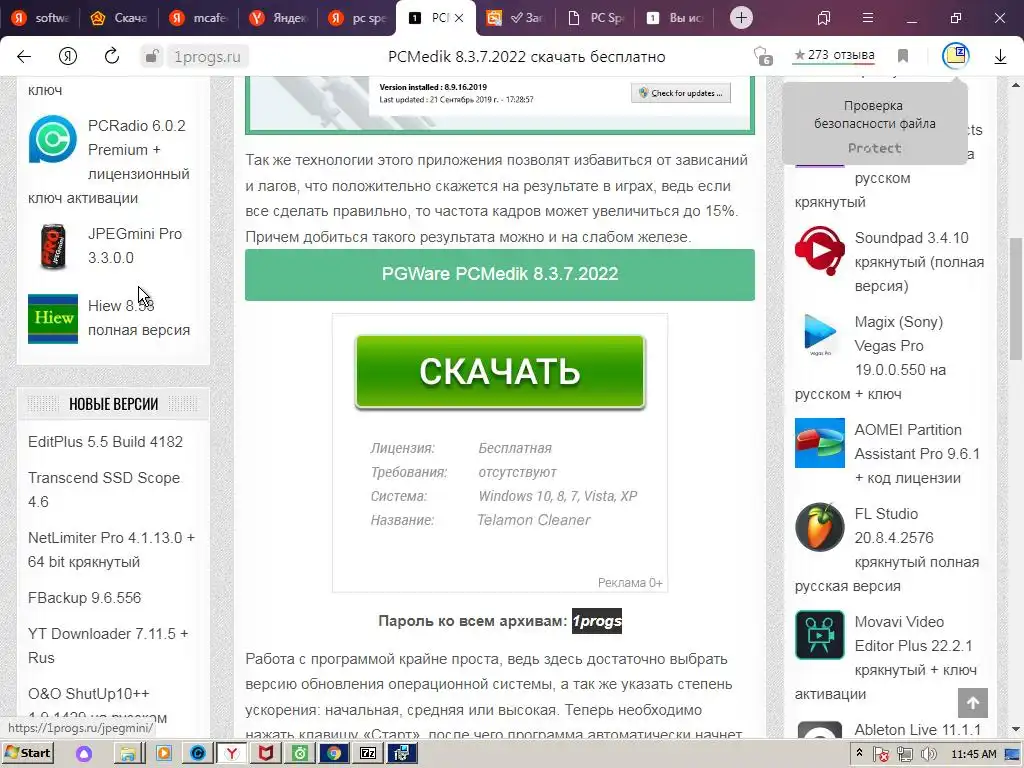Screen dimensions: 1024x768
Task: Click the volume speaker tray icon
Action: (x=928, y=754)
